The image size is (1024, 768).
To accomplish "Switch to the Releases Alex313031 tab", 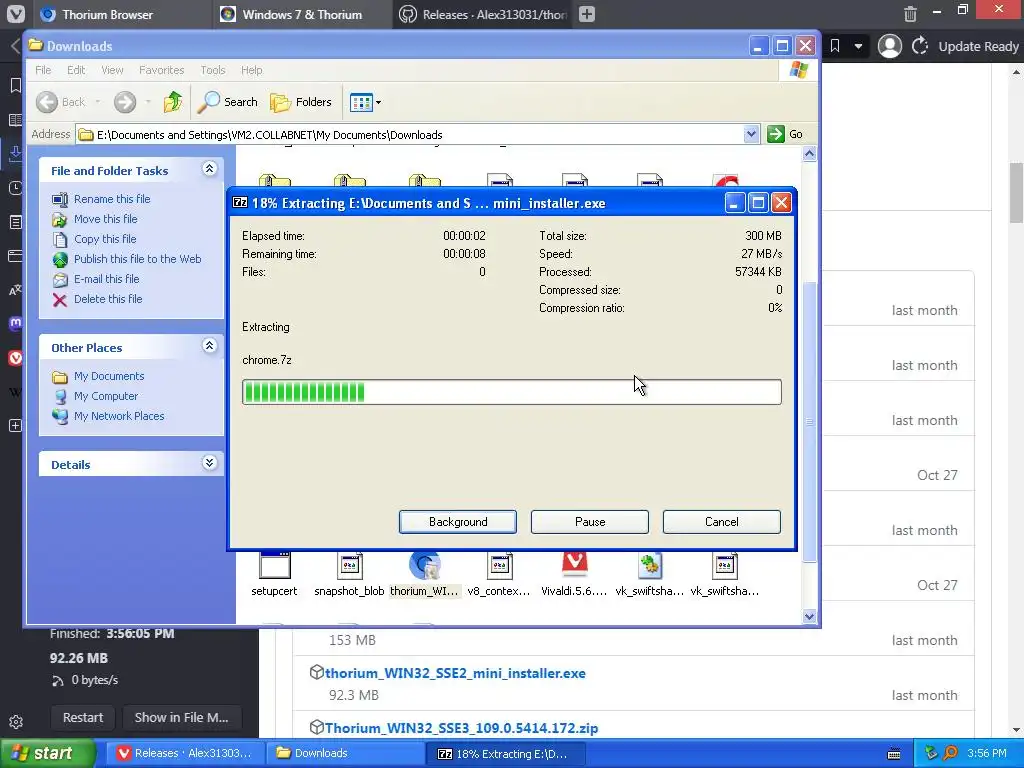I will coord(483,14).
